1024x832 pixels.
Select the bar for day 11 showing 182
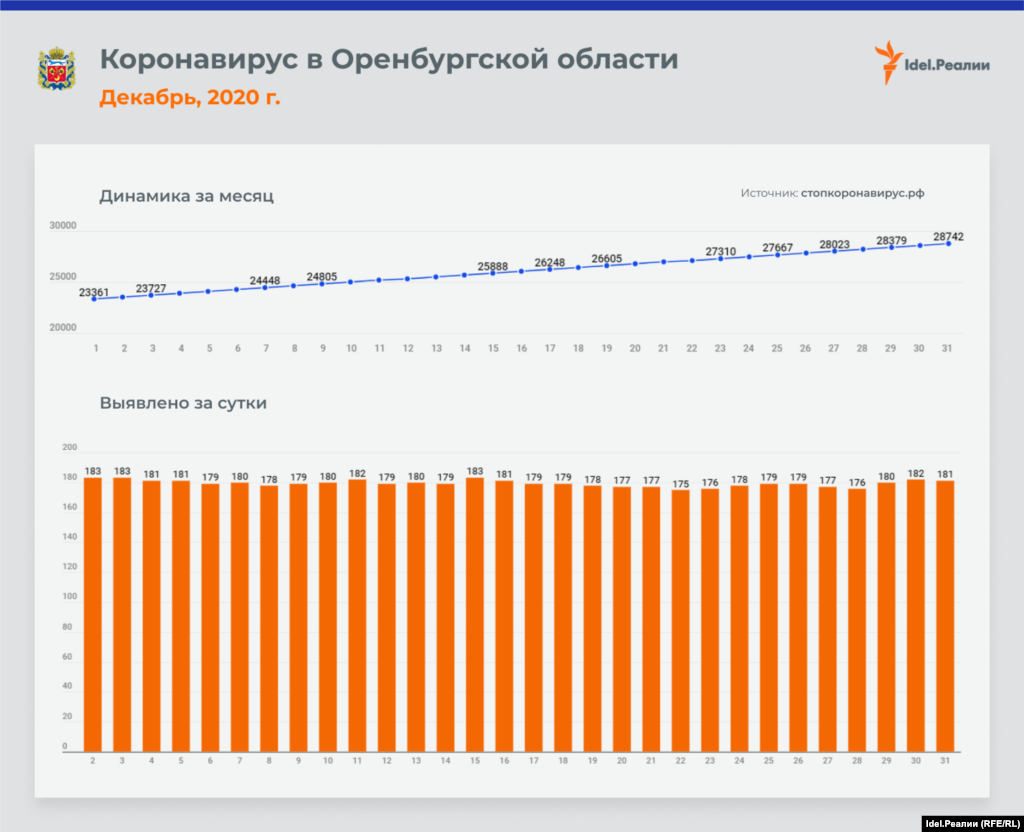[x=358, y=615]
